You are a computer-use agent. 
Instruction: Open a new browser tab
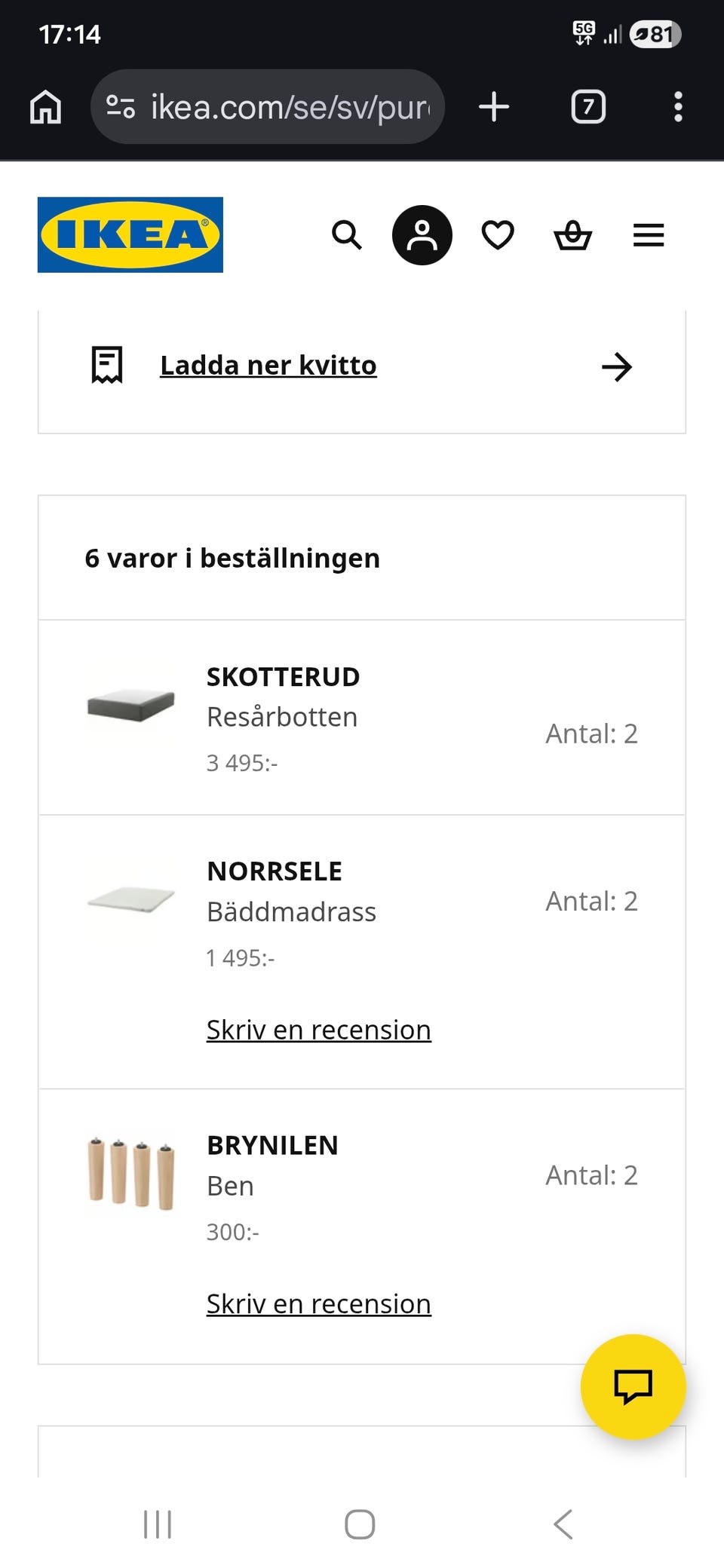pos(494,107)
